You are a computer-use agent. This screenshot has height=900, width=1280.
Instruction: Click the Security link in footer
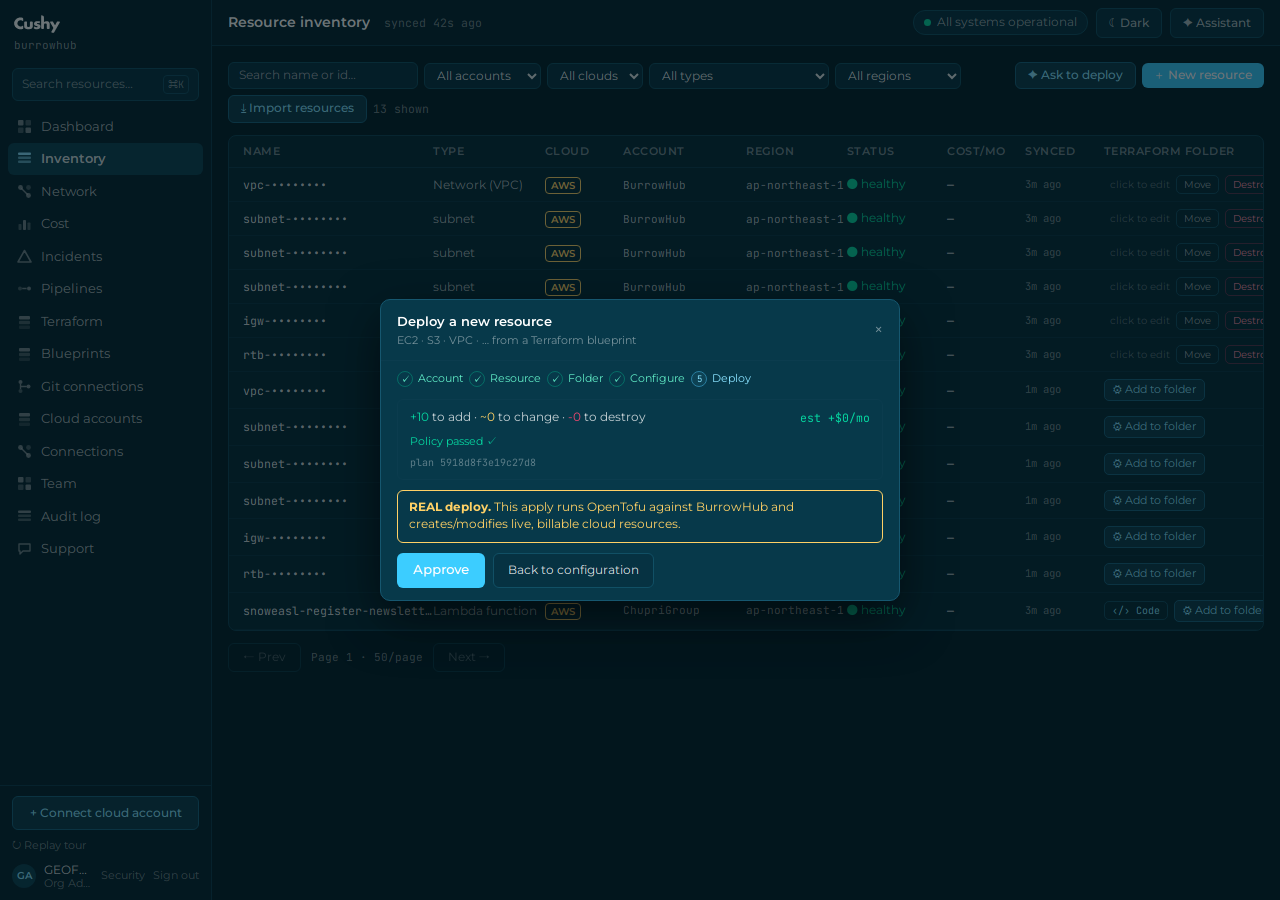click(123, 875)
